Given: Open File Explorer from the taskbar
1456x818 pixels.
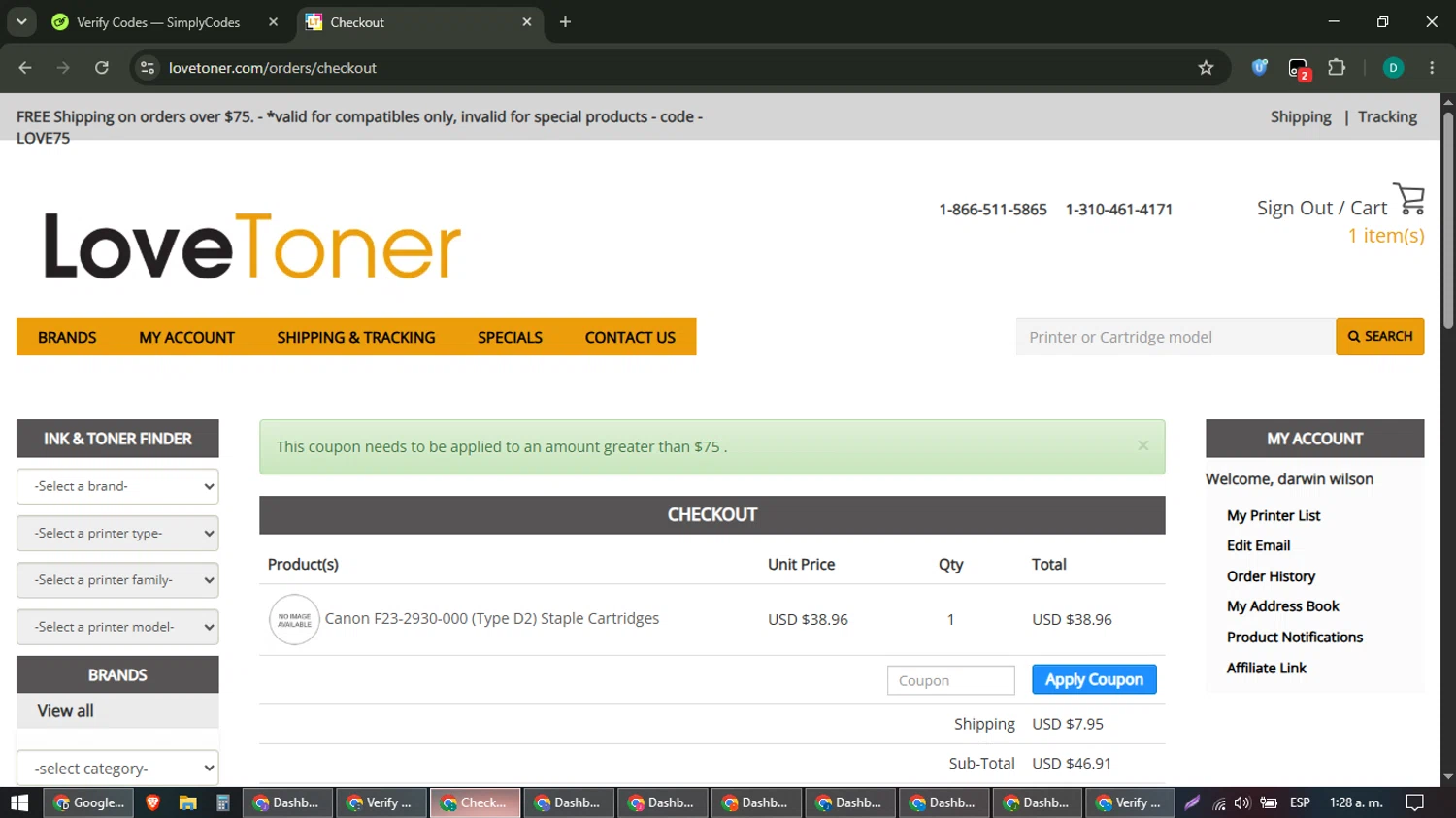Looking at the screenshot, I should click(x=187, y=802).
